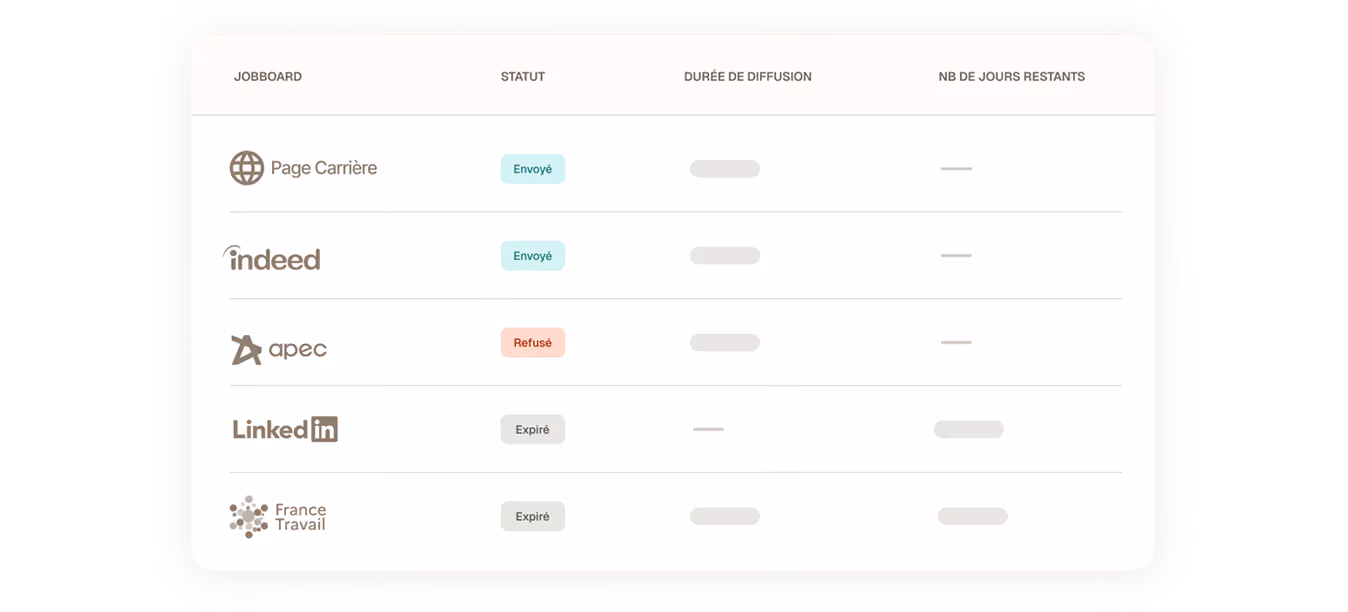Viewport: 1348px width, 612px height.
Task: Click the Expiré badge in LinkedIn row
Action: pos(533,430)
